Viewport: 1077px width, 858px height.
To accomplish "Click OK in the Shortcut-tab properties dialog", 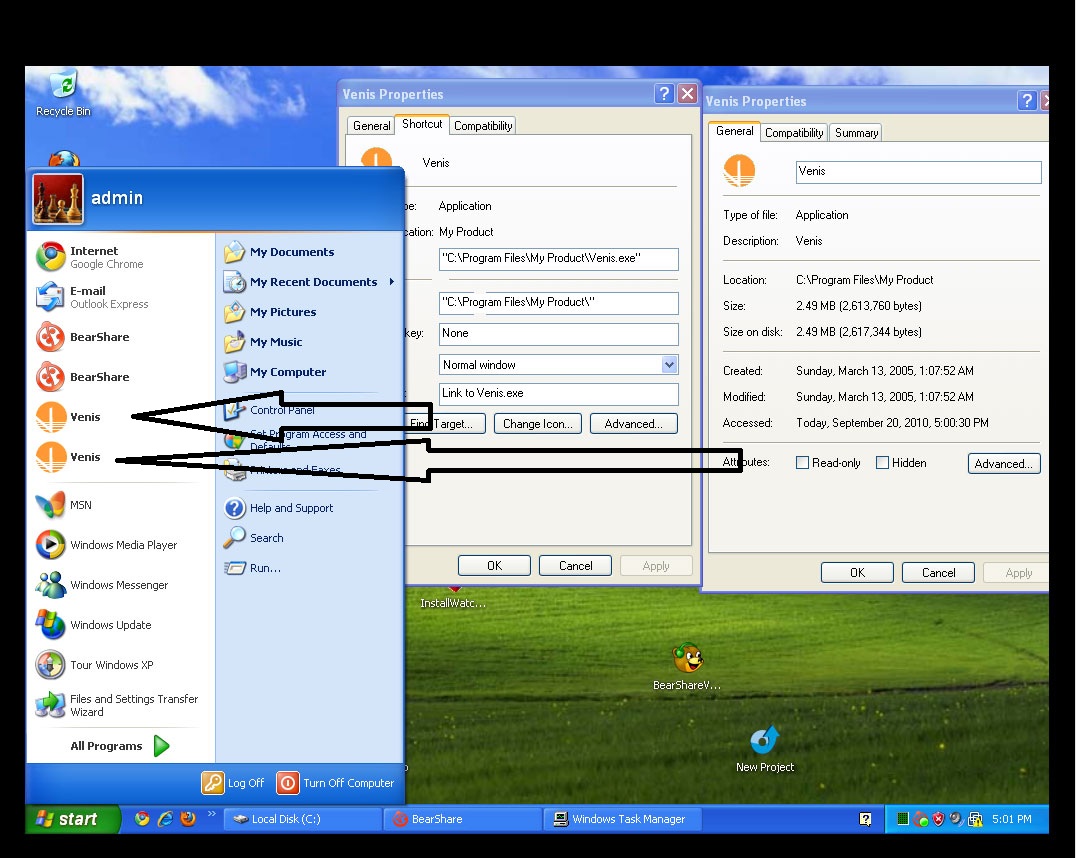I will pos(495,565).
